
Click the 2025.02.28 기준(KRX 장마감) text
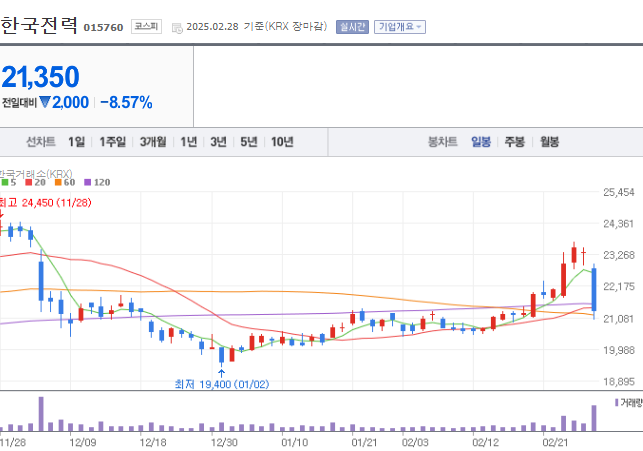click(257, 27)
